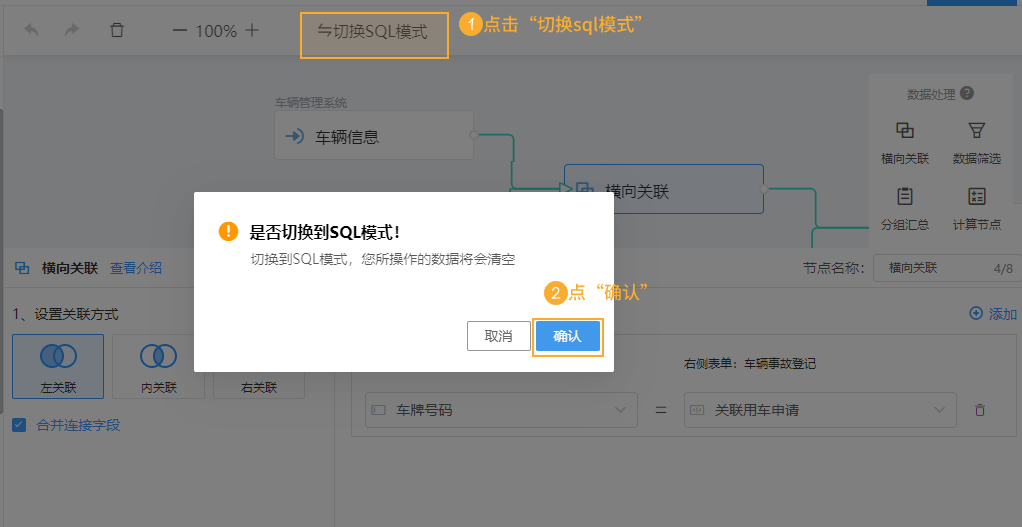
Task: Pick the 分组汇总 icon
Action: 905,196
